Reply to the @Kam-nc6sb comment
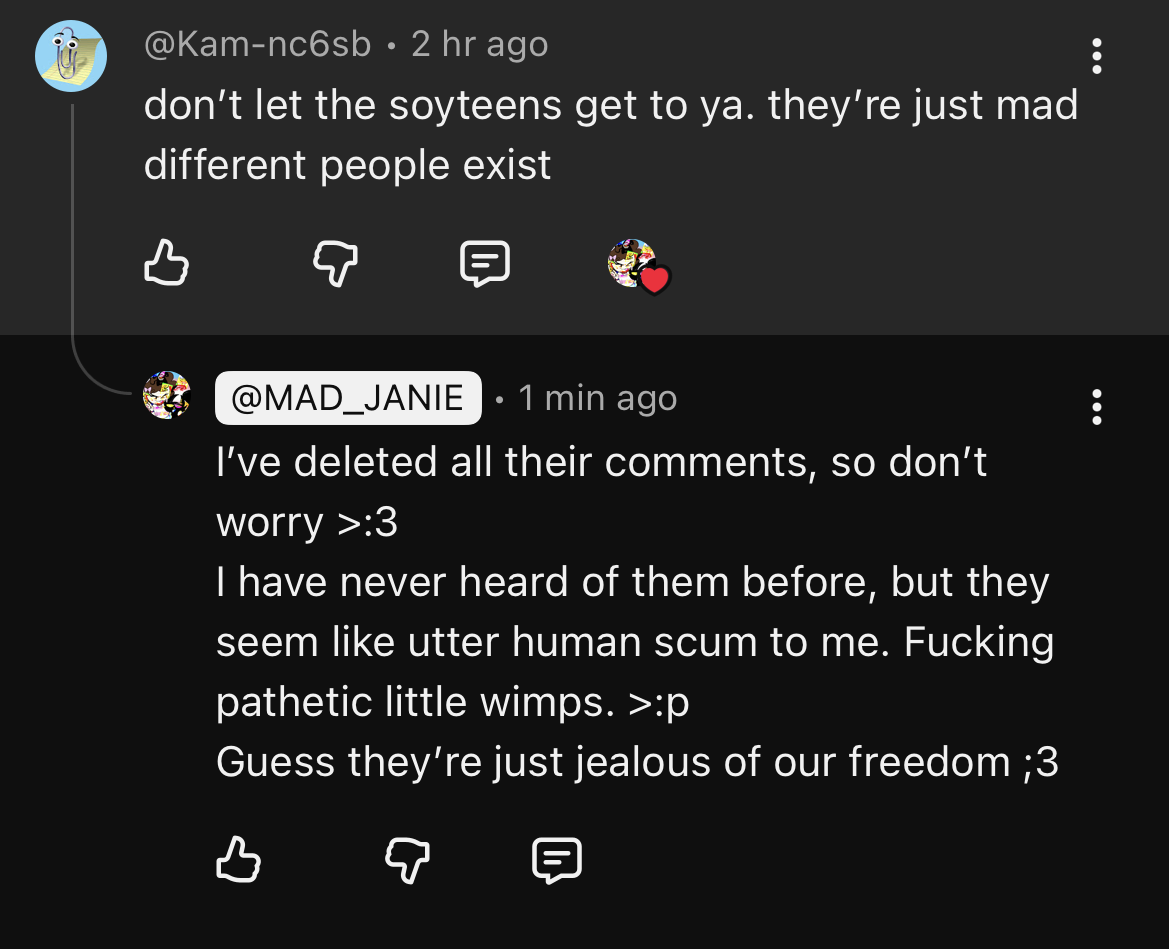This screenshot has height=949, width=1170. 485,265
